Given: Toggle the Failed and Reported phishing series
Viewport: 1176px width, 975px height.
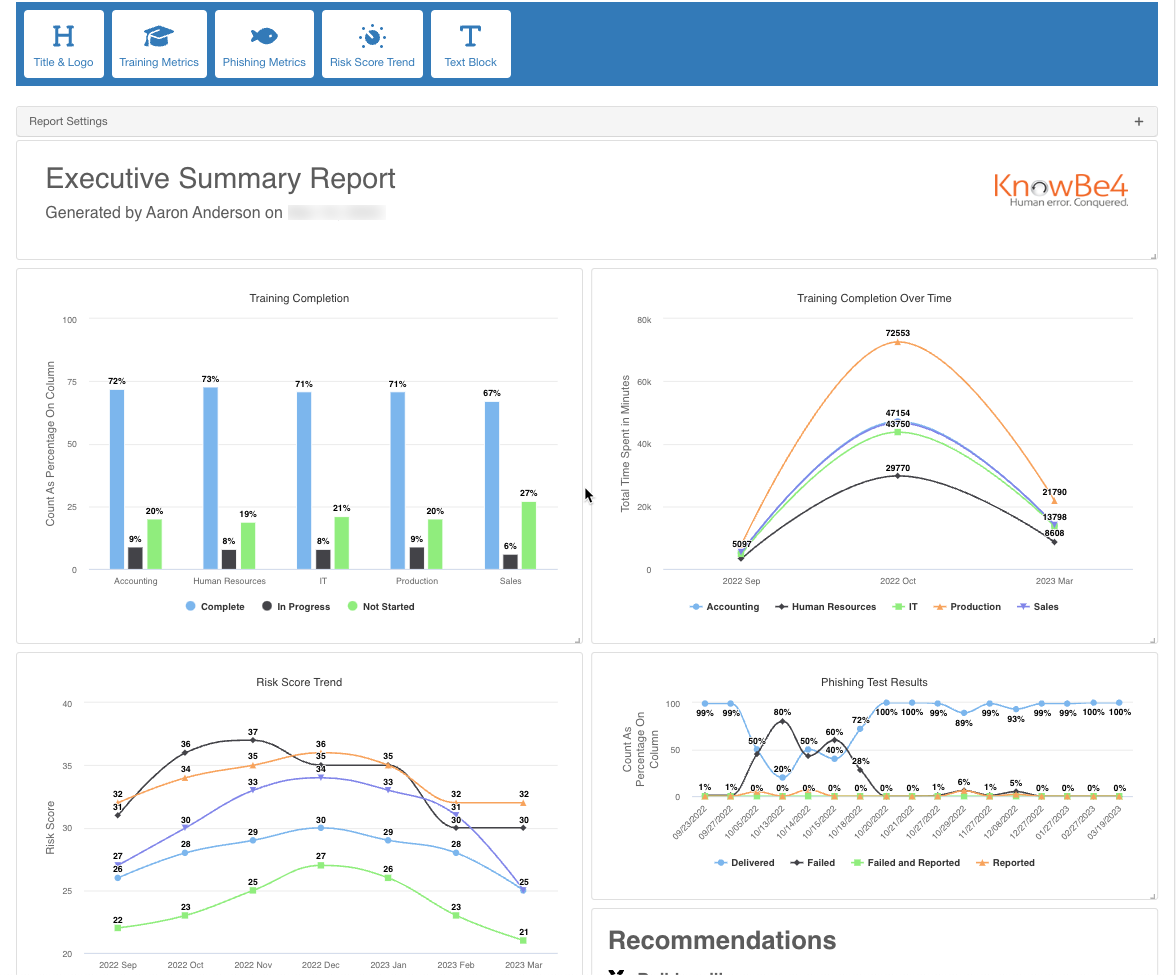Looking at the screenshot, I should coord(905,862).
